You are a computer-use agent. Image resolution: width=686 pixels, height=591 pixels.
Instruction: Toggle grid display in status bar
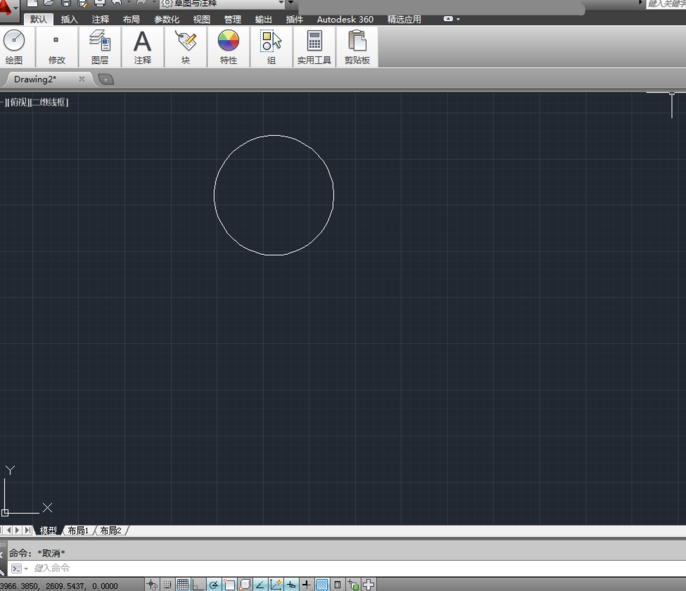coord(183,584)
